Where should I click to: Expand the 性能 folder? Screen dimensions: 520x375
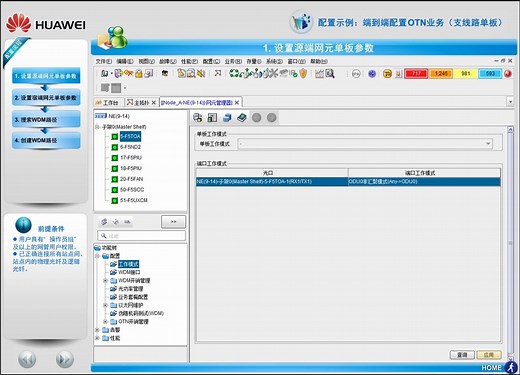click(97, 338)
